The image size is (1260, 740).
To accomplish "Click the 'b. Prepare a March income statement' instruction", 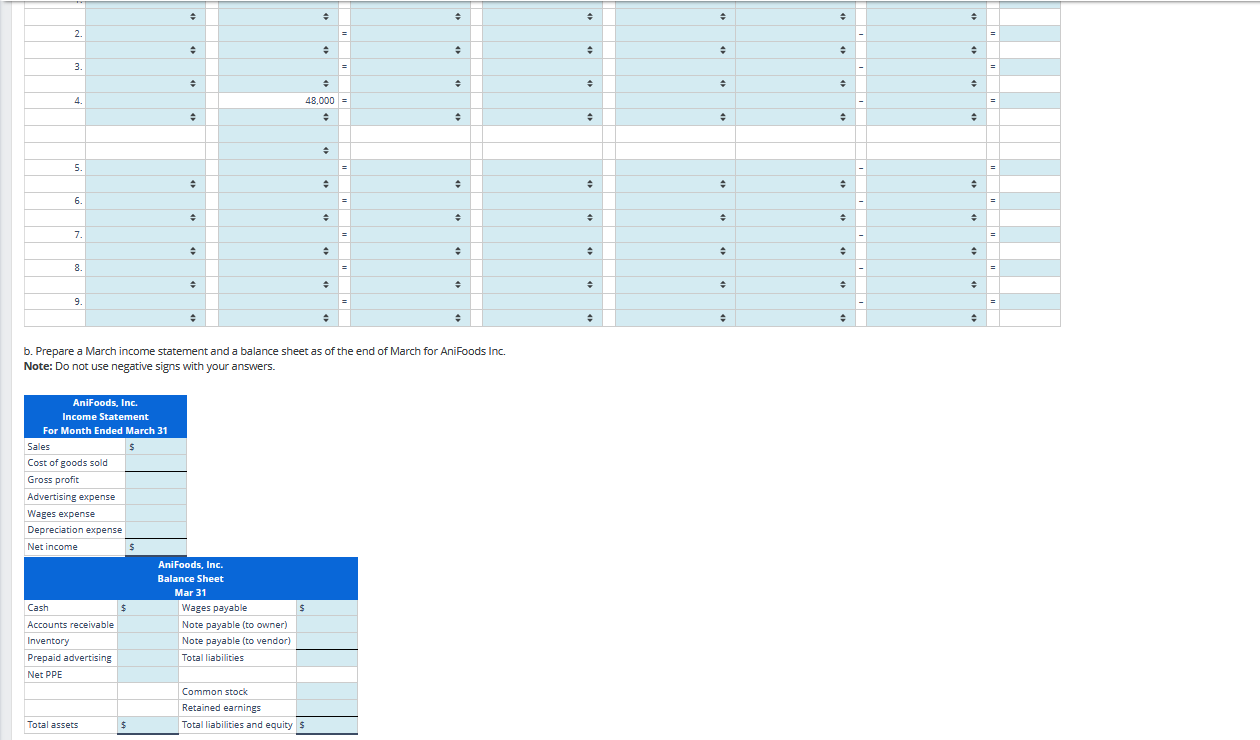I will click(x=265, y=351).
